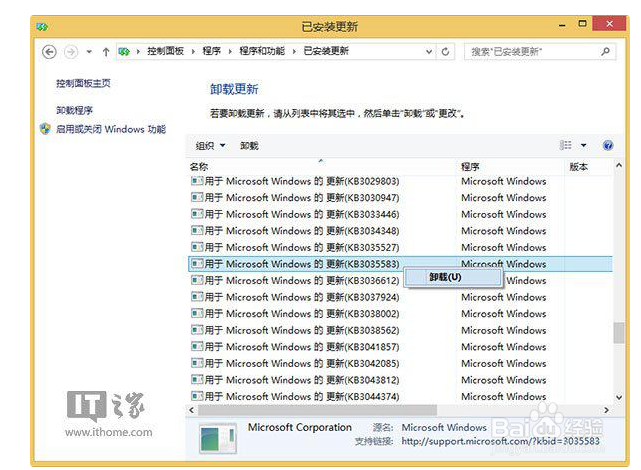641x470 pixels.
Task: Click the change view icon
Action: [x=566, y=145]
